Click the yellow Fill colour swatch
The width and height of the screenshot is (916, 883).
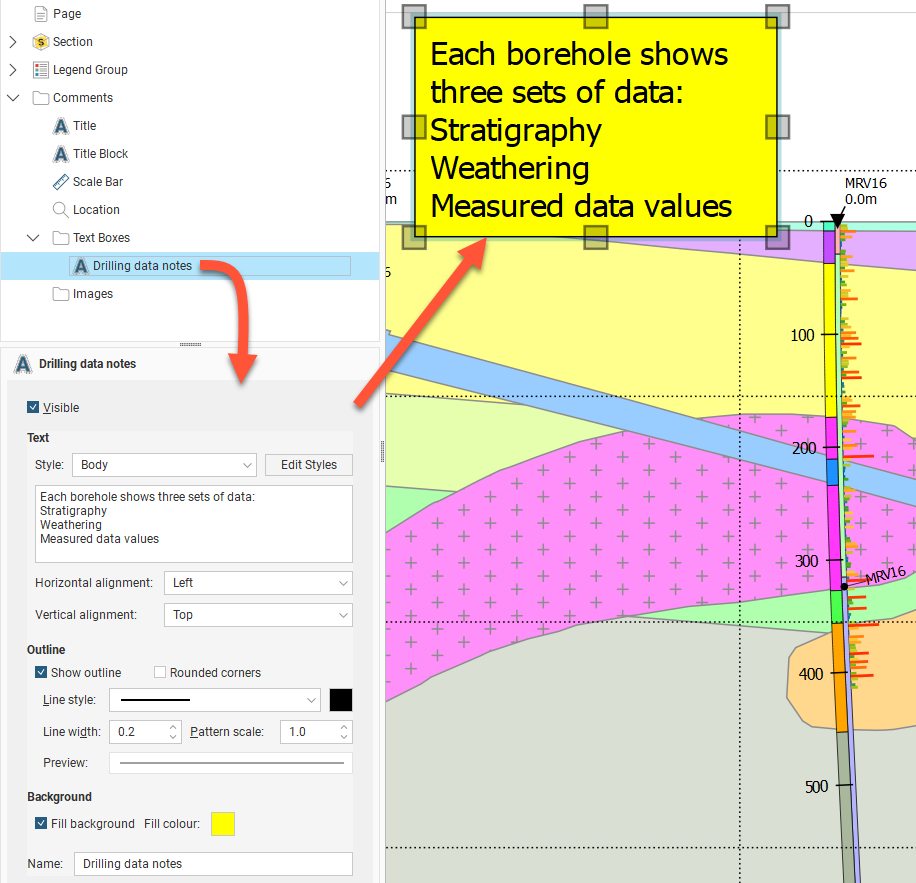(x=223, y=824)
